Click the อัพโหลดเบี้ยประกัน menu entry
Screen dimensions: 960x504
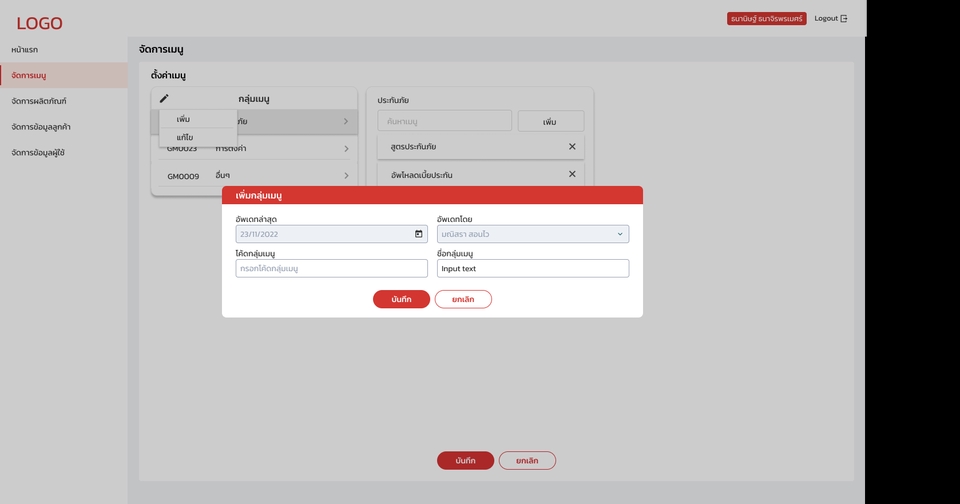pos(421,175)
